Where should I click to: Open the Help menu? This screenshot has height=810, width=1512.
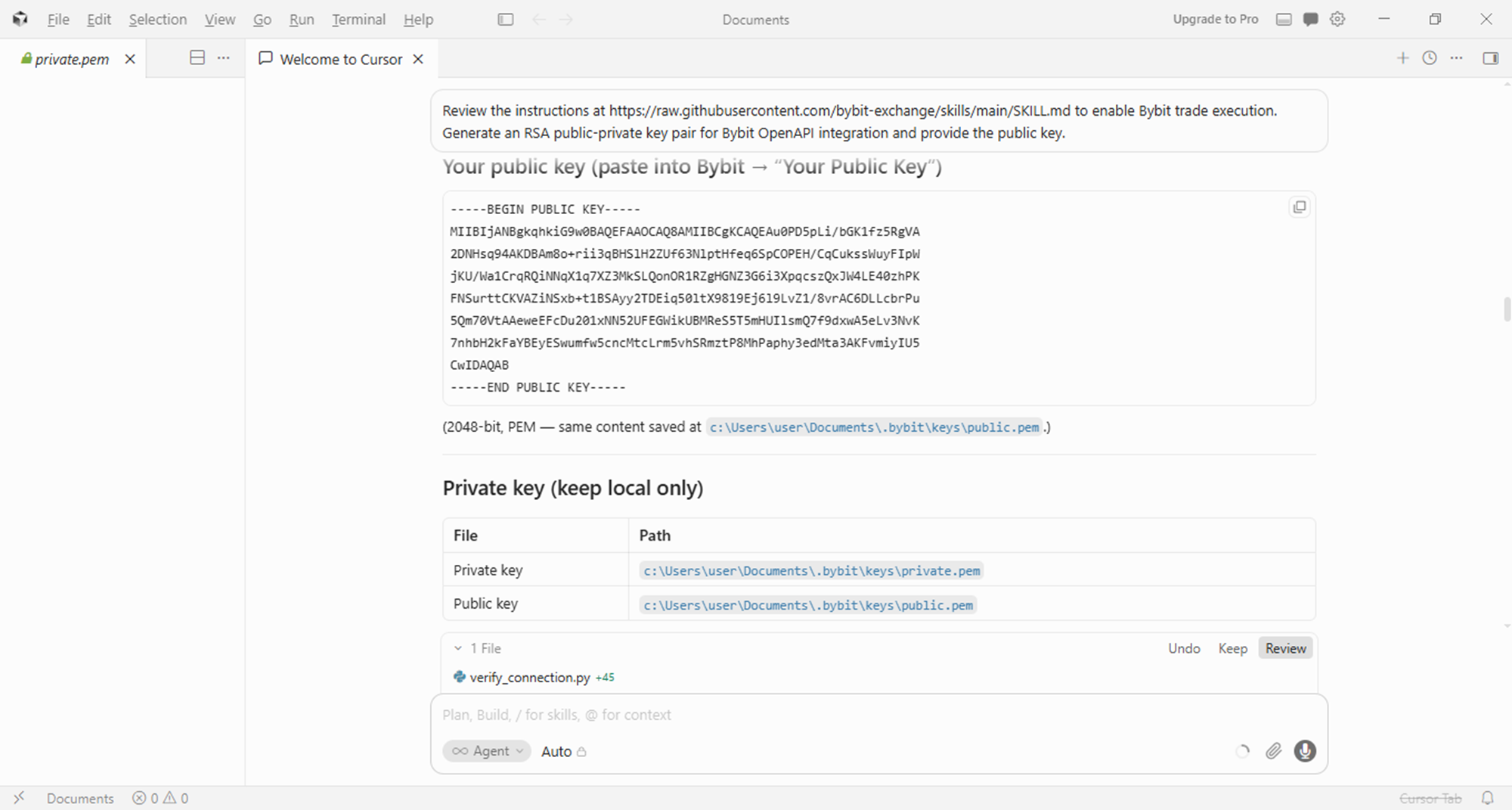coord(418,20)
